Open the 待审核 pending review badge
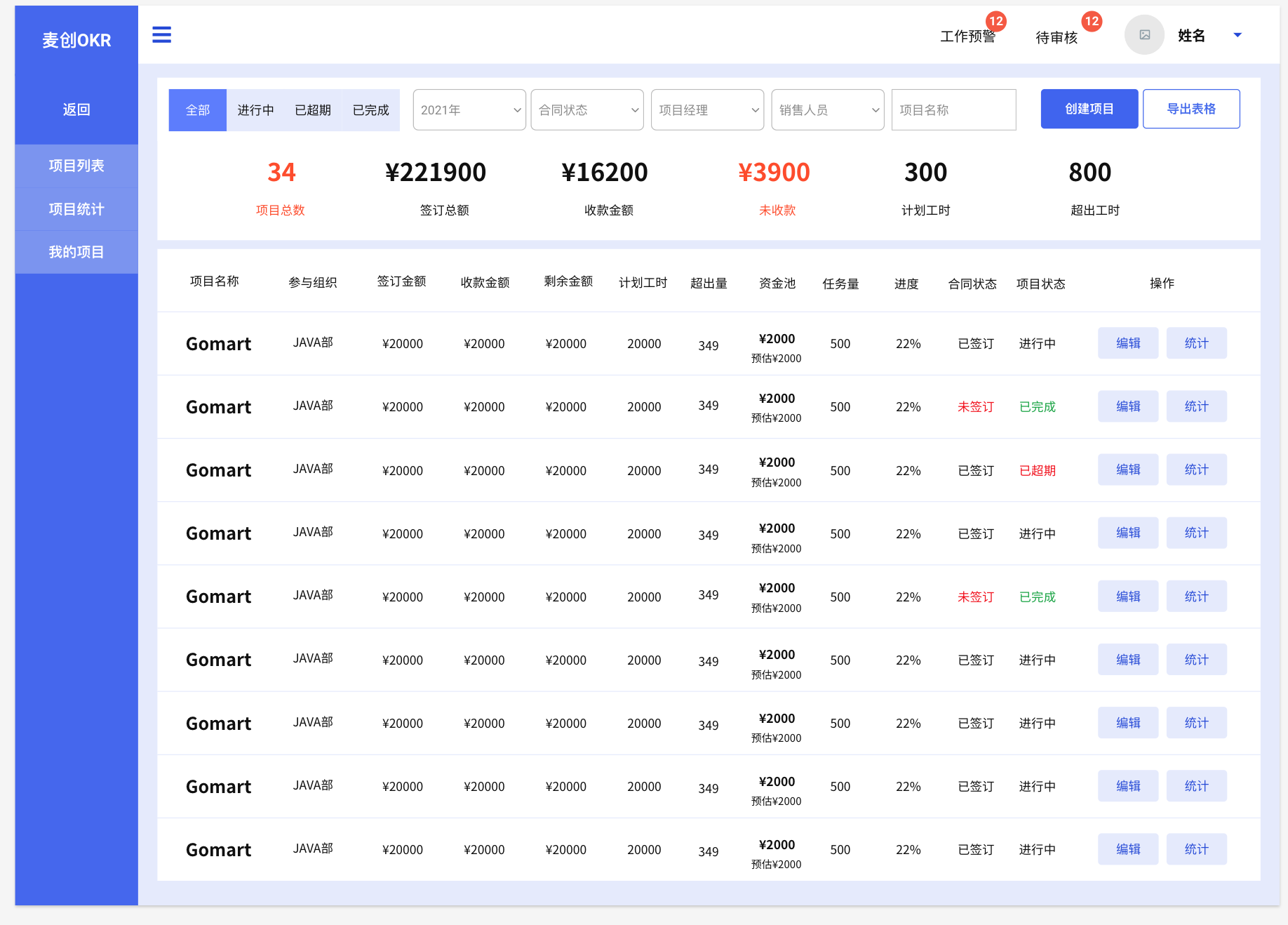The image size is (1288, 925). point(1091,21)
